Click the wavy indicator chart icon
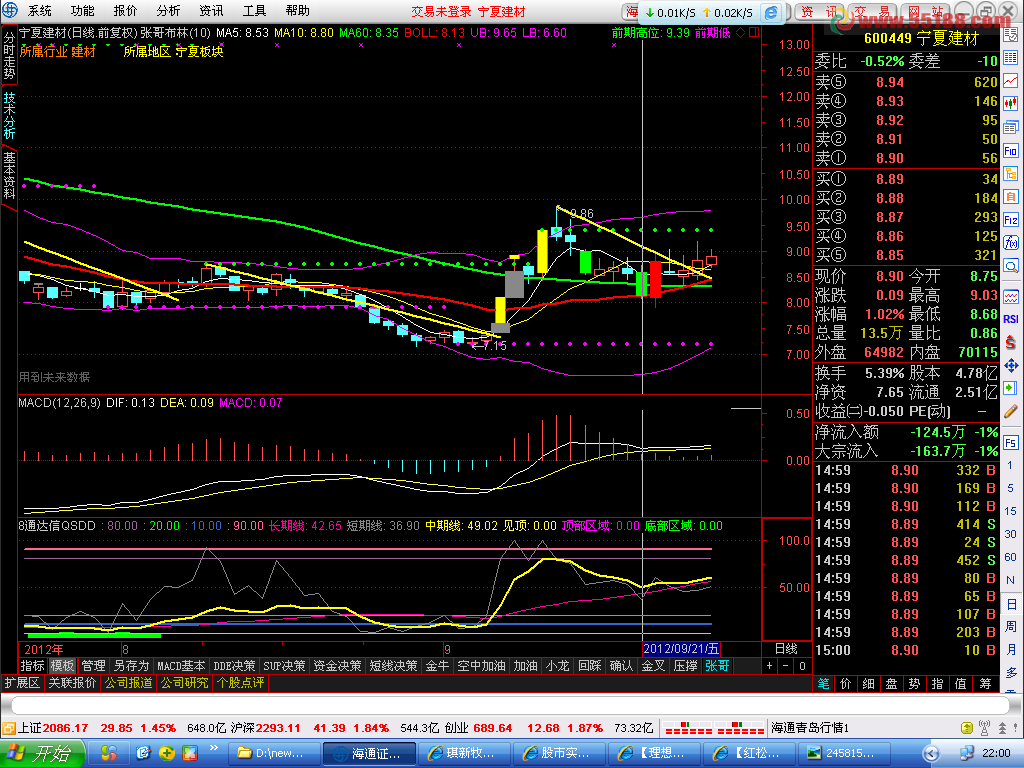The height and width of the screenshot is (768, 1024). [1011, 296]
